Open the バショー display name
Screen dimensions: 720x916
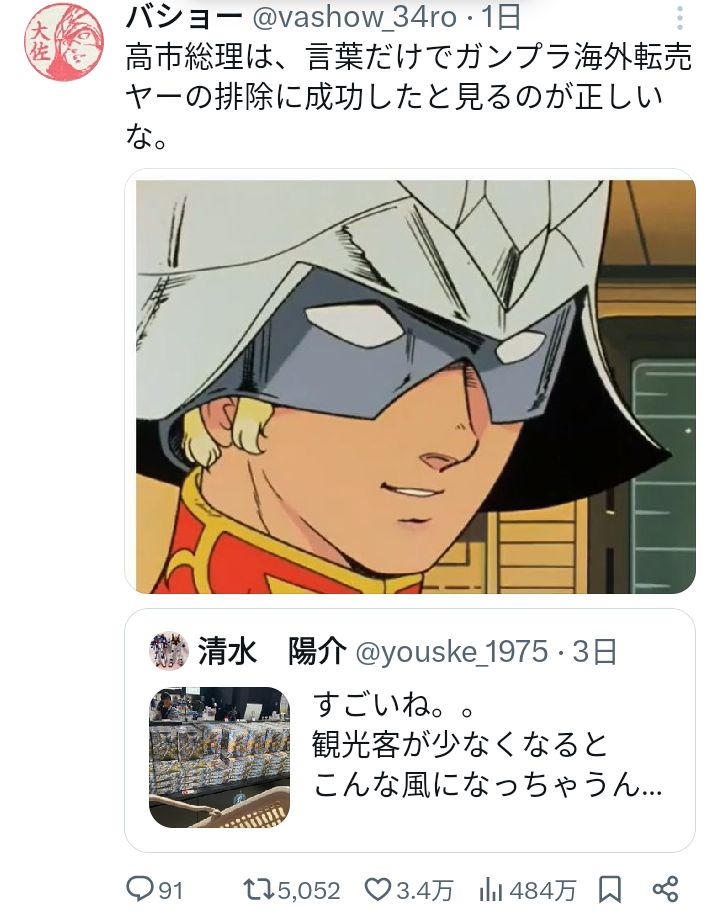click(185, 18)
